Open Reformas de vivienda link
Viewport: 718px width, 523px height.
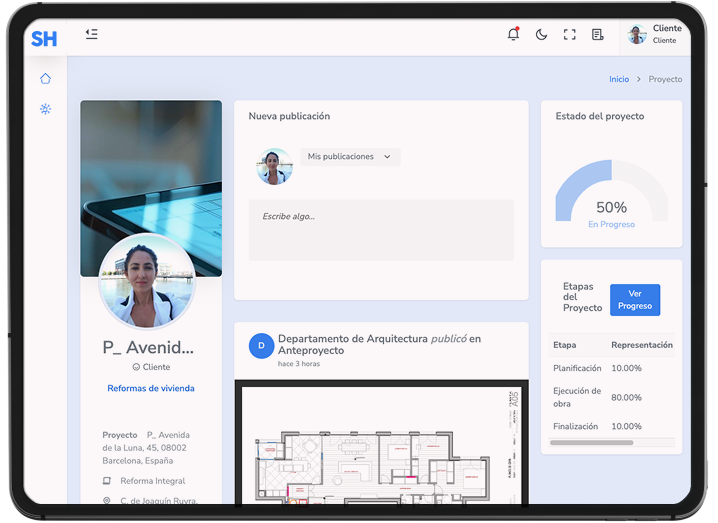(151, 388)
